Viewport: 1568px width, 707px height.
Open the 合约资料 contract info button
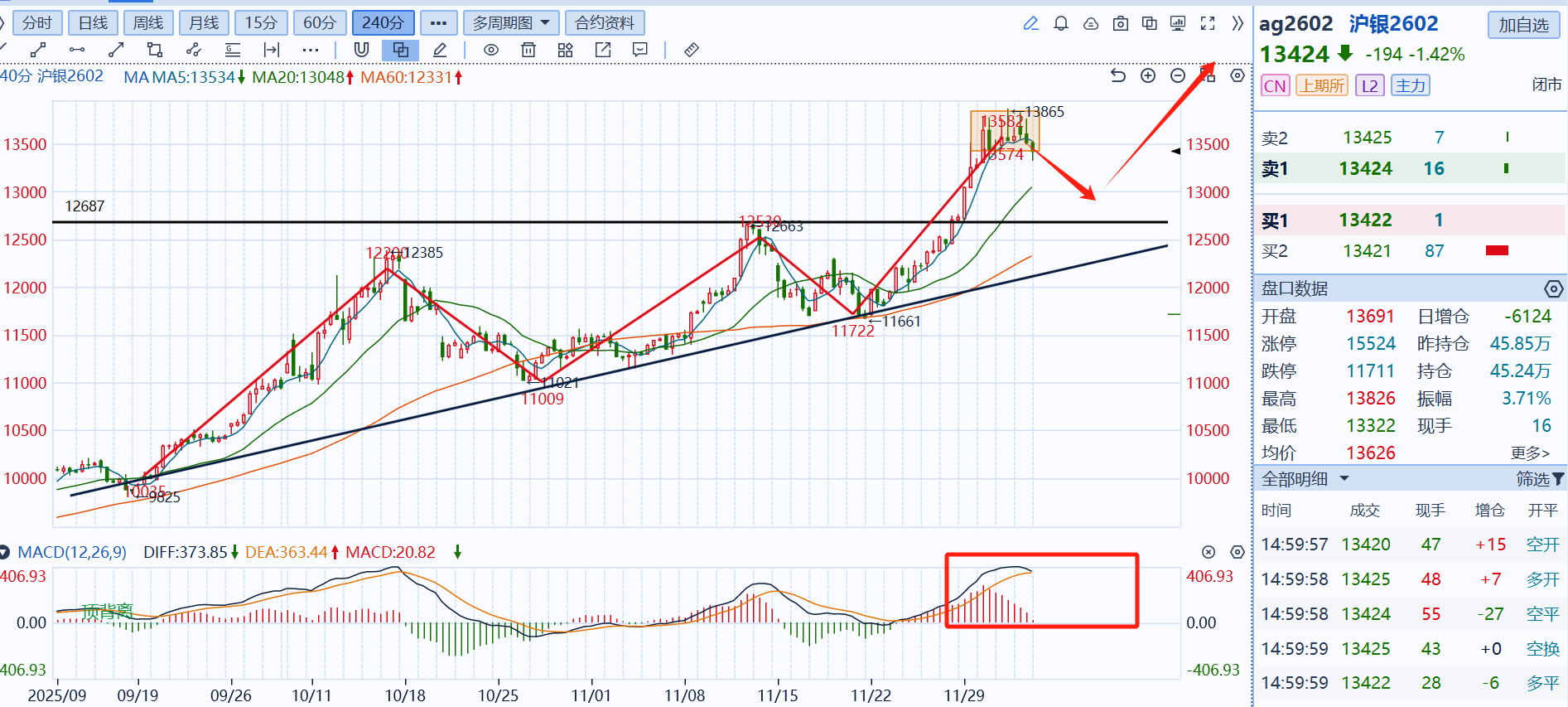coord(605,23)
